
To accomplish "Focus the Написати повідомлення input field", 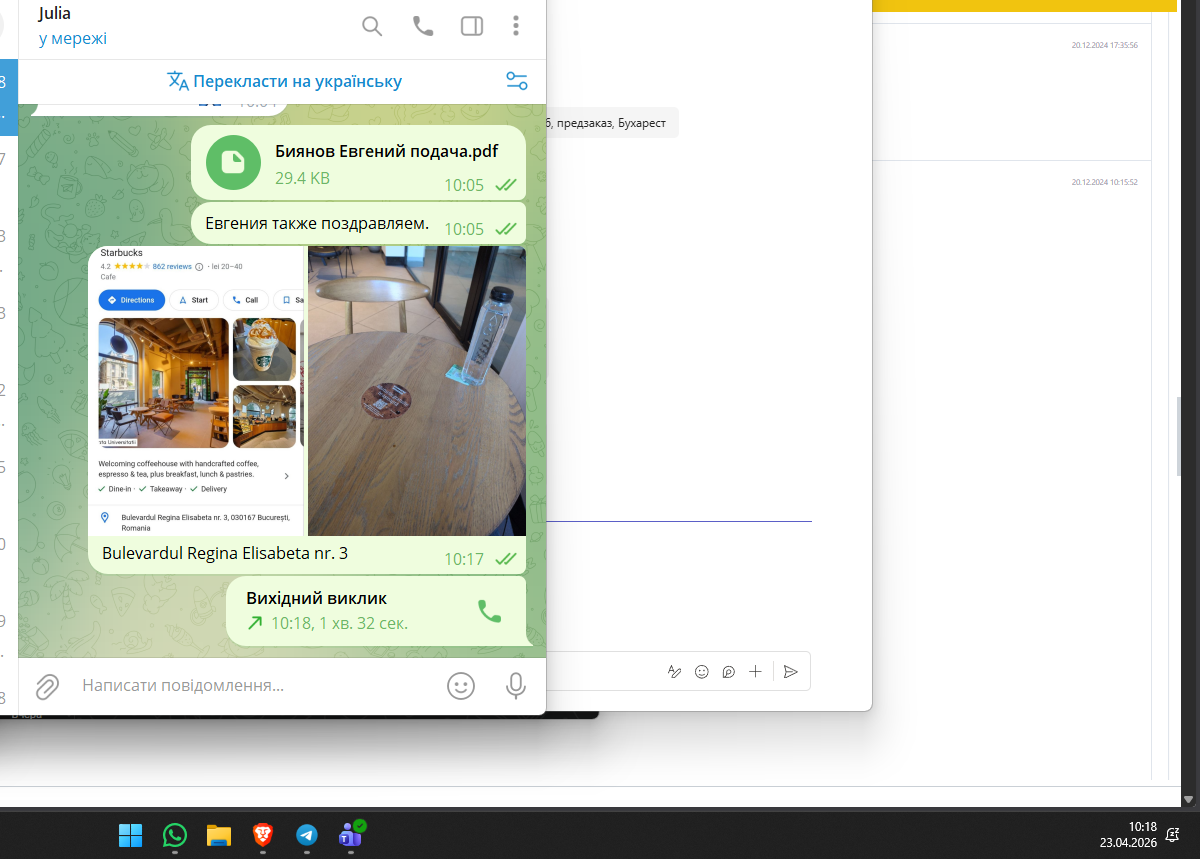I will (x=255, y=686).
